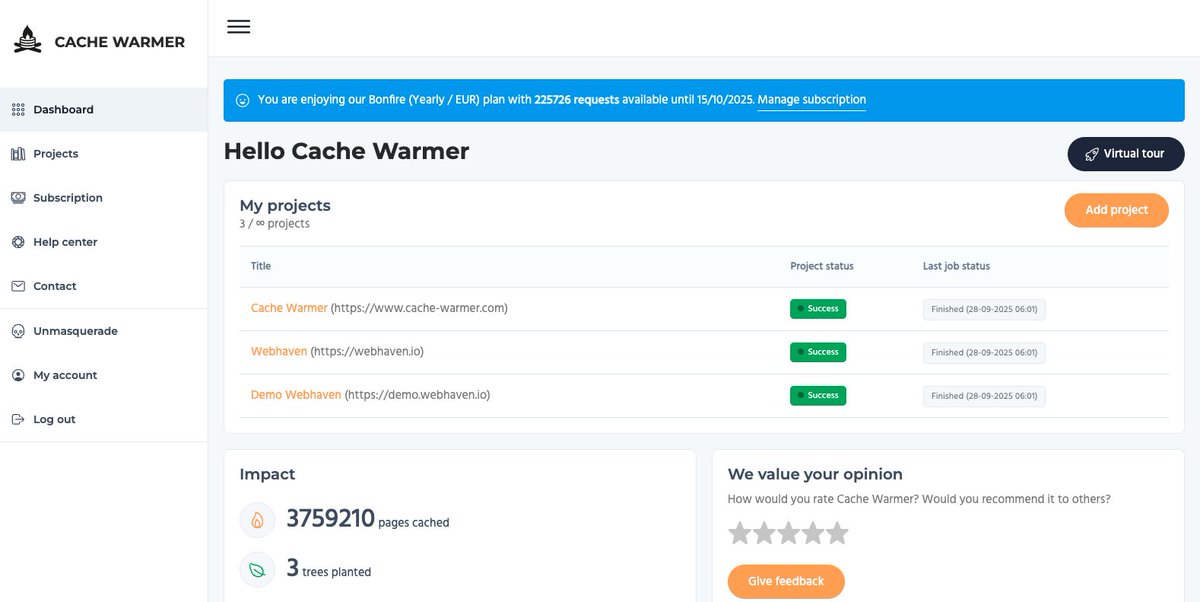
Task: Click the Projects books icon
Action: (18, 154)
